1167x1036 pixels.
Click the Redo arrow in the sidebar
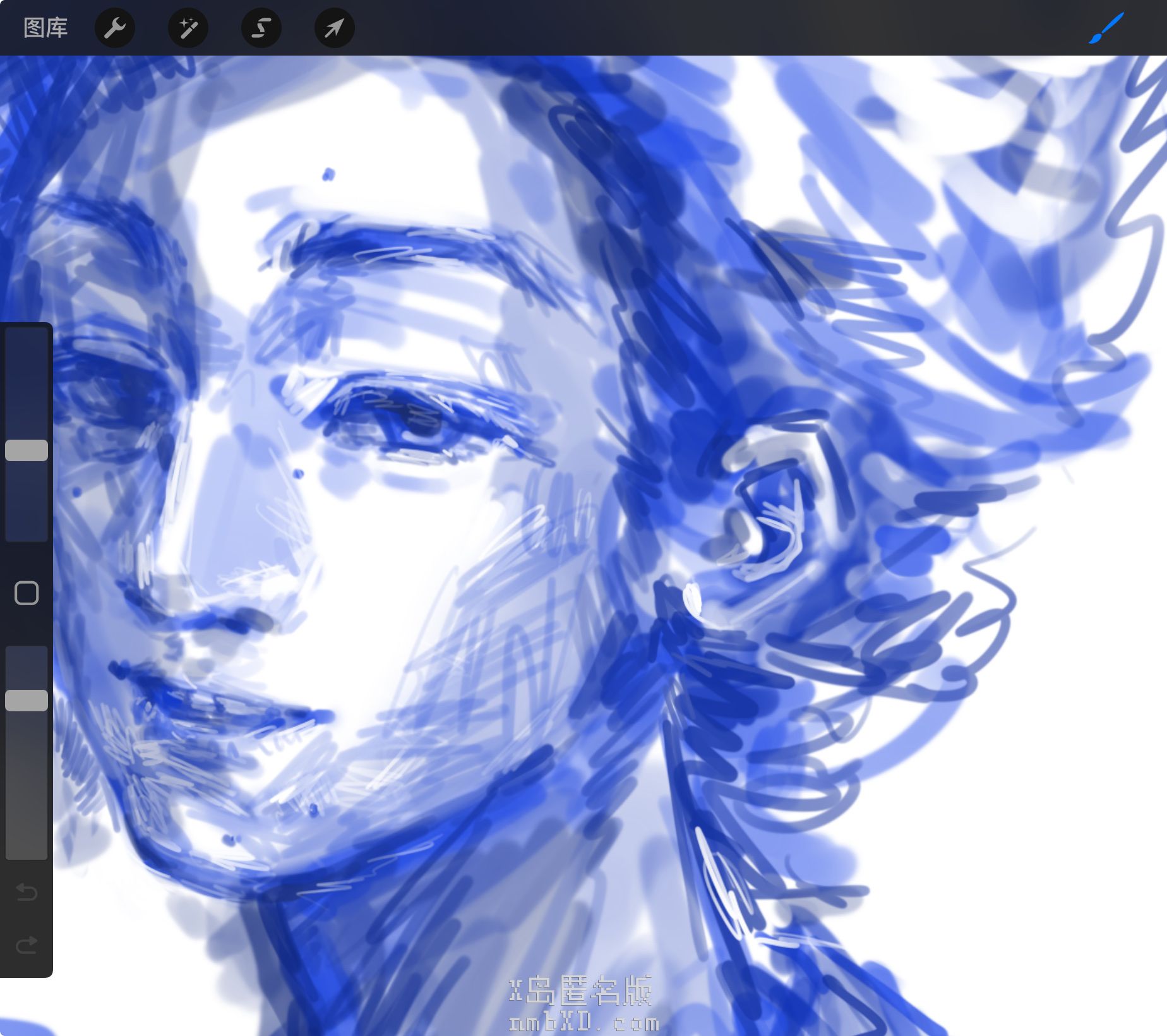pyautogui.click(x=27, y=945)
